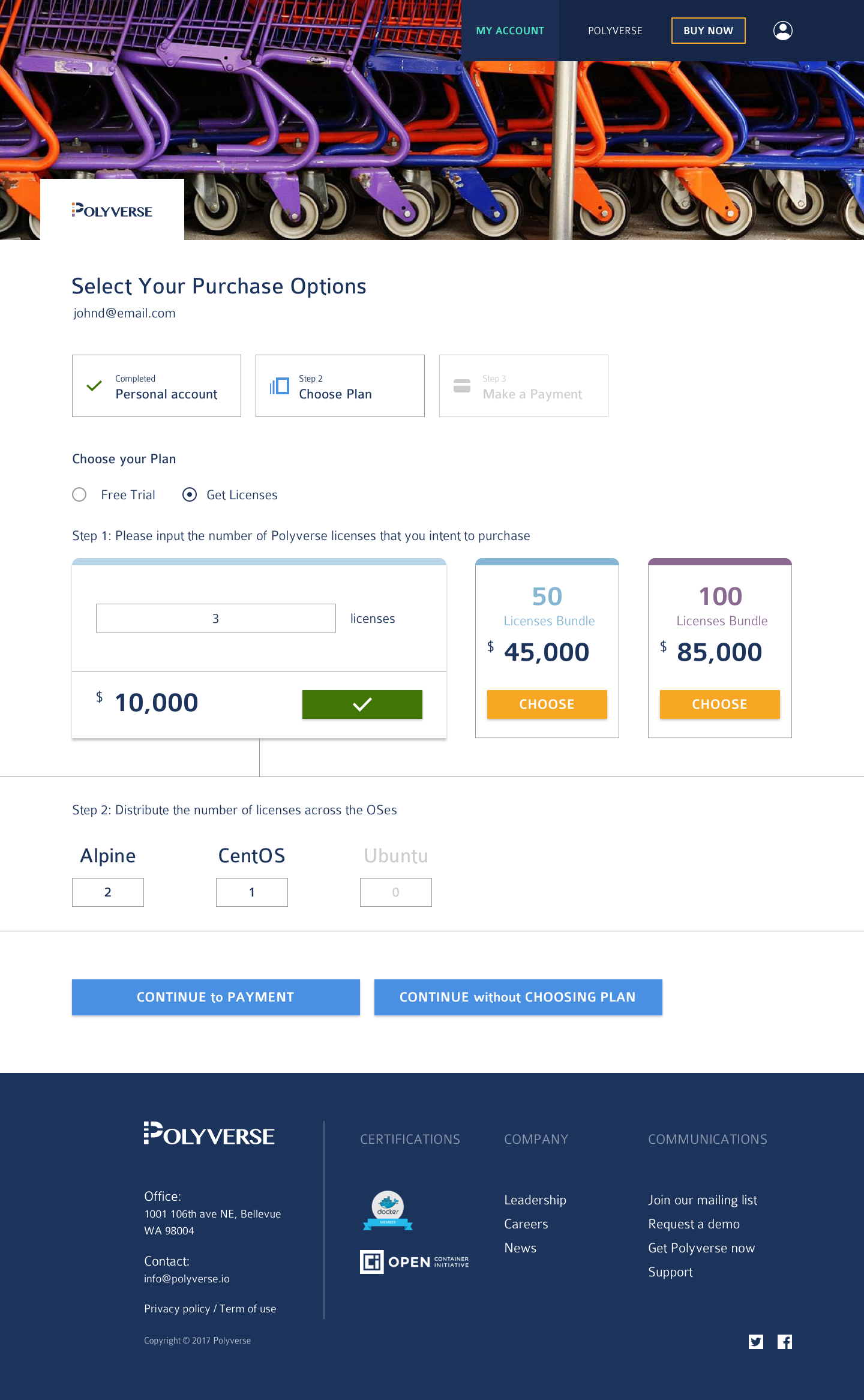This screenshot has width=864, height=1400.
Task: Click the Docker member badge
Action: 388,1210
